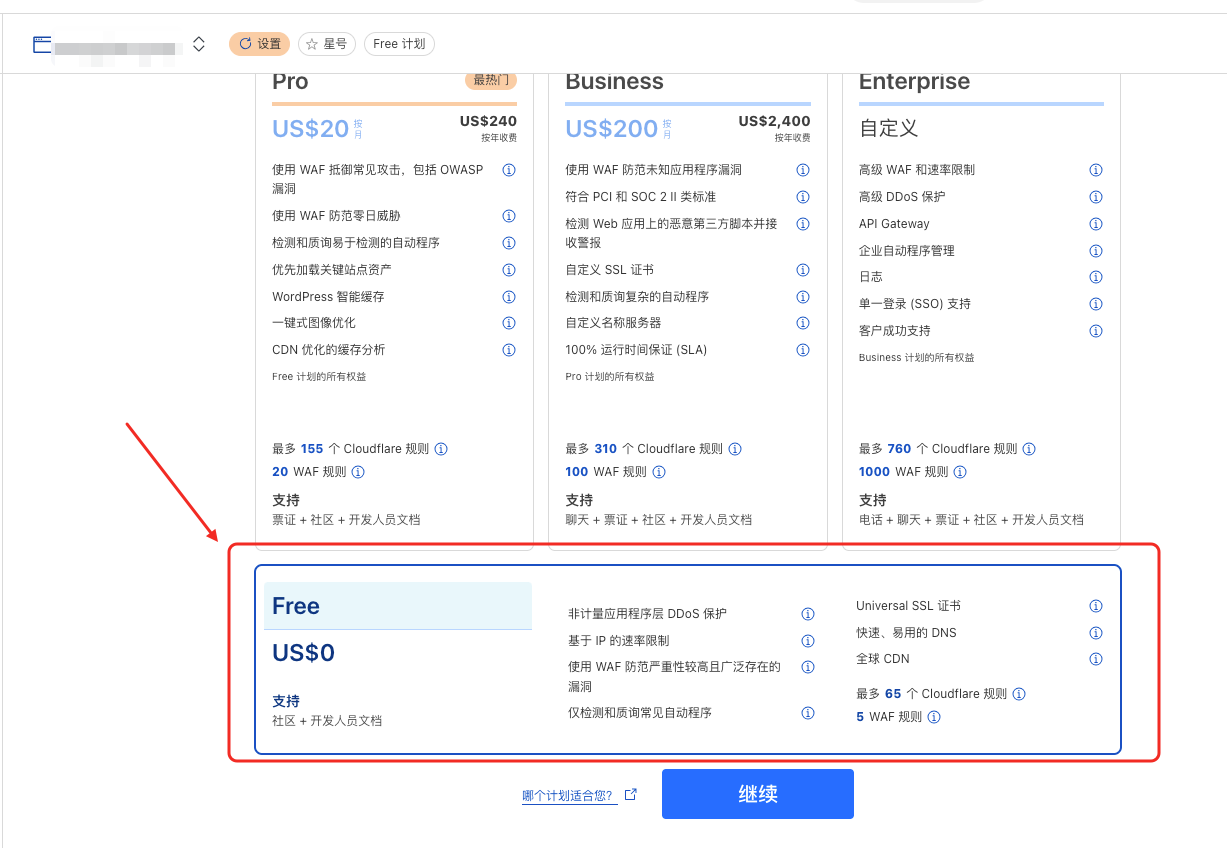The width and height of the screenshot is (1227, 848).
Task: Click the US$20 monthly price
Action: coord(310,129)
